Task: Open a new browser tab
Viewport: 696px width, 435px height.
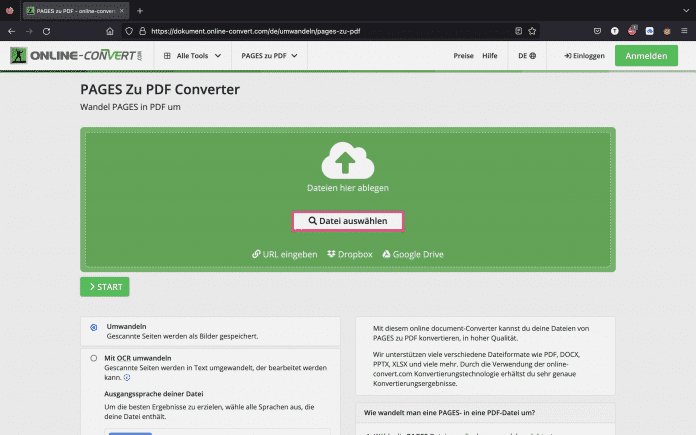Action: [x=140, y=10]
